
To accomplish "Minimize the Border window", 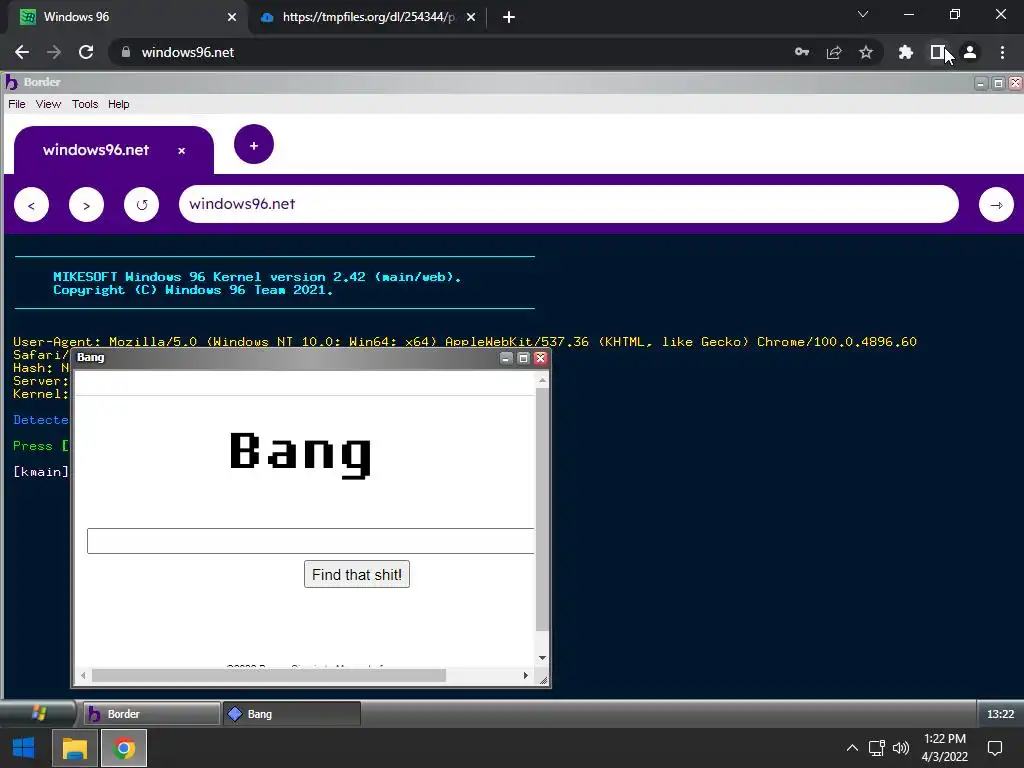I will 980,83.
